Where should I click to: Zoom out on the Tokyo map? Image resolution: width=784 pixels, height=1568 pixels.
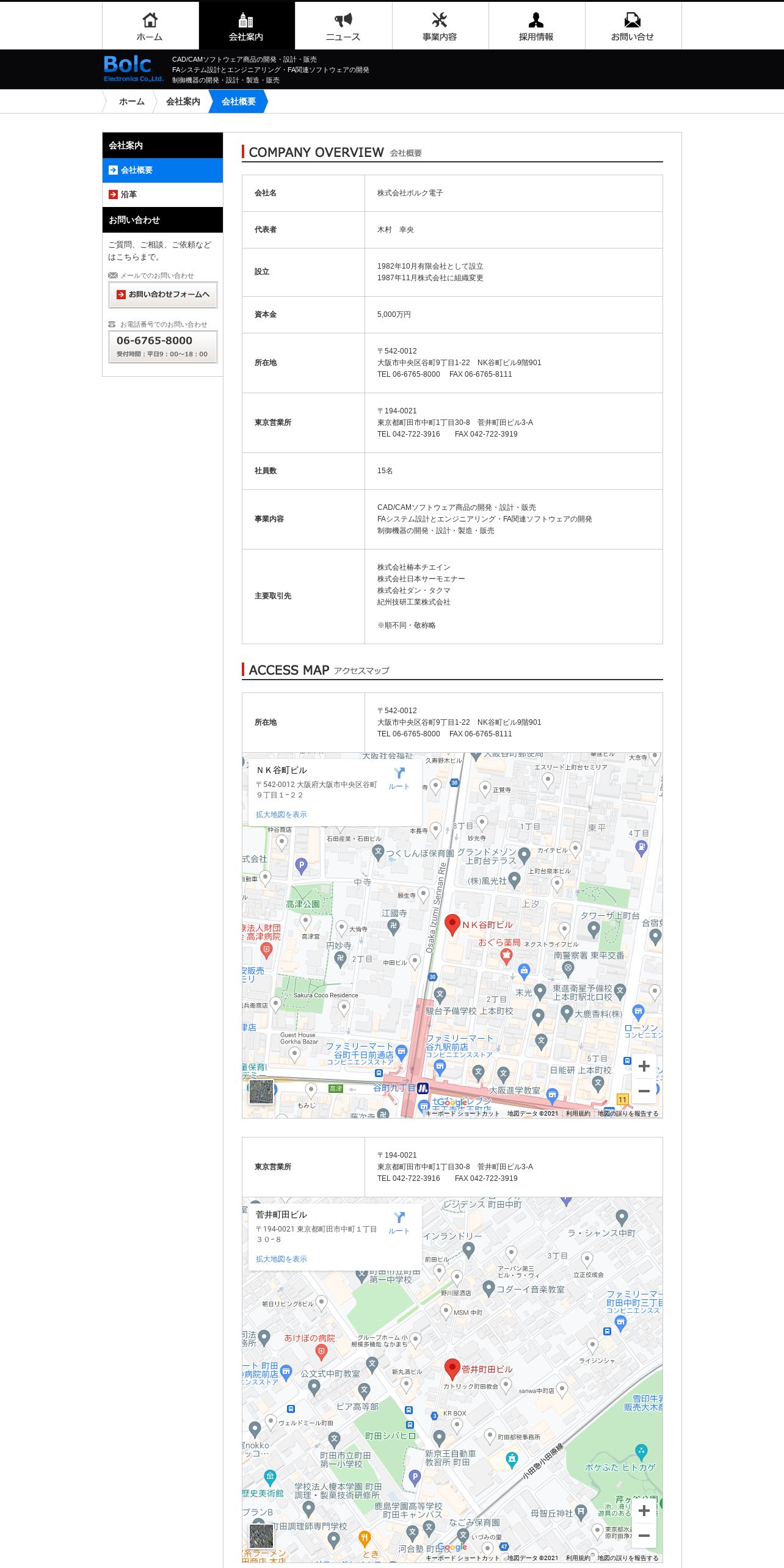(x=644, y=1536)
